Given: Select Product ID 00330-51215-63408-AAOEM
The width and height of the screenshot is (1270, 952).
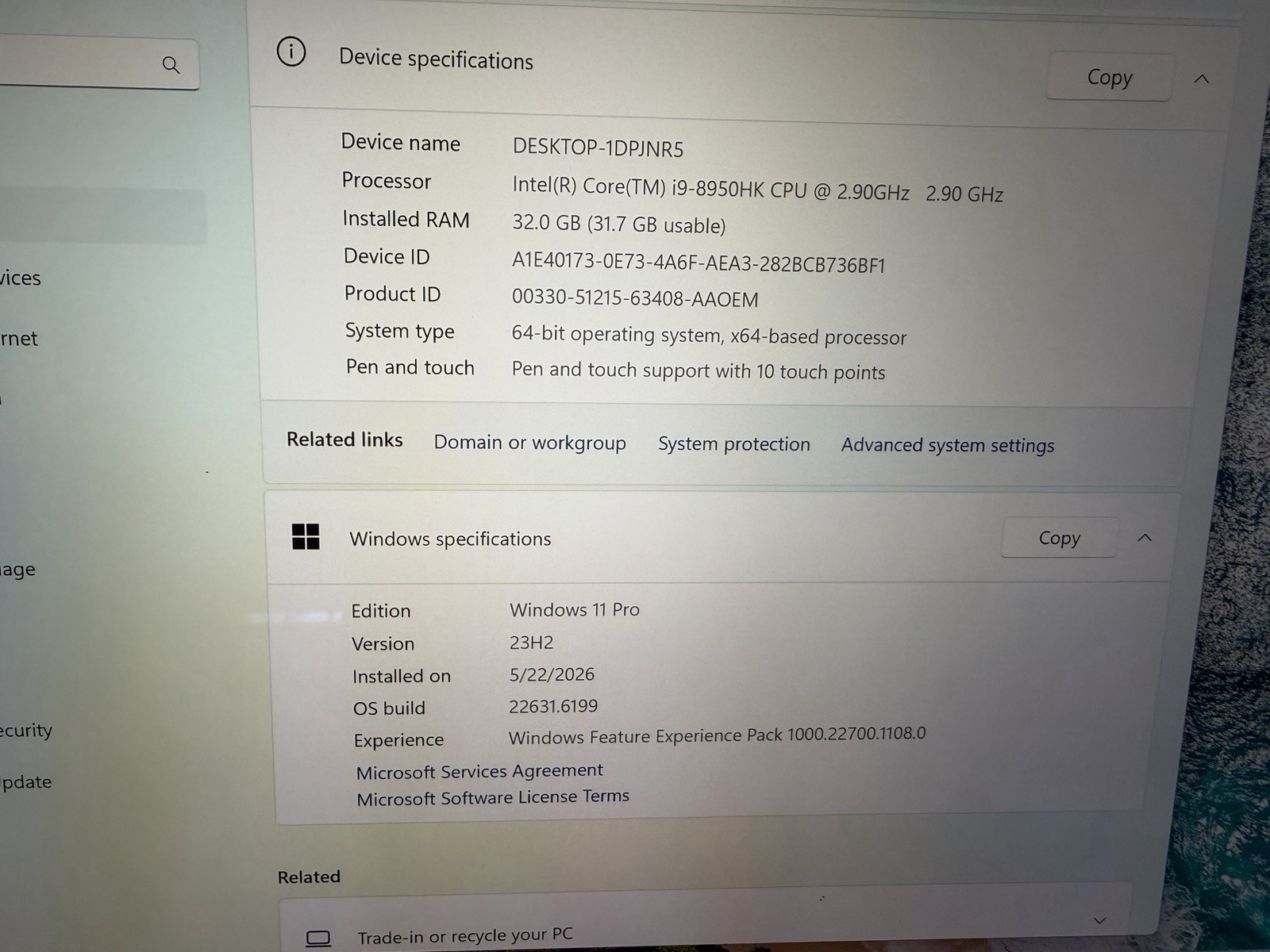Looking at the screenshot, I should click(635, 298).
